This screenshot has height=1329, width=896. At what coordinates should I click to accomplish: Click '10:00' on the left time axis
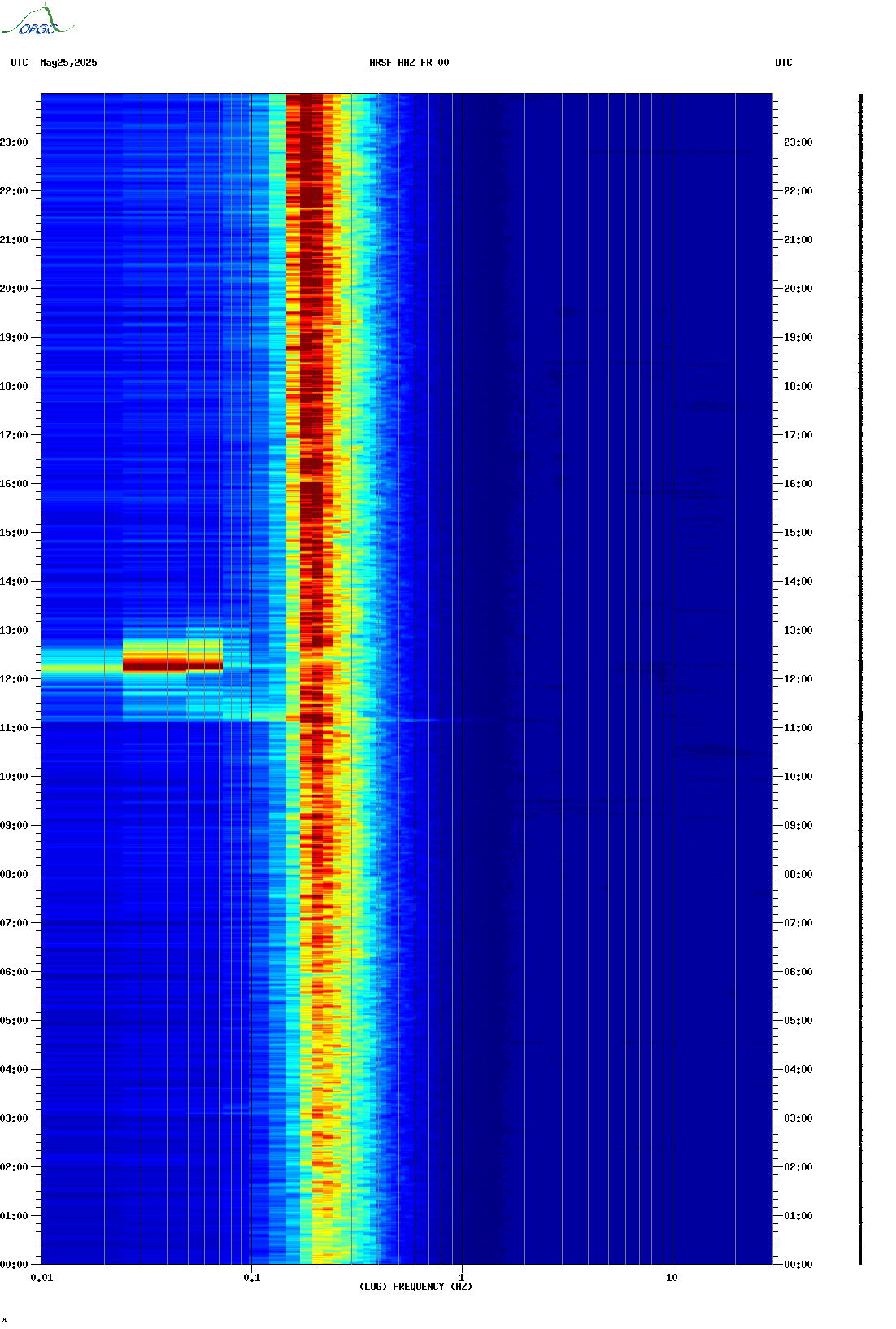pos(14,777)
